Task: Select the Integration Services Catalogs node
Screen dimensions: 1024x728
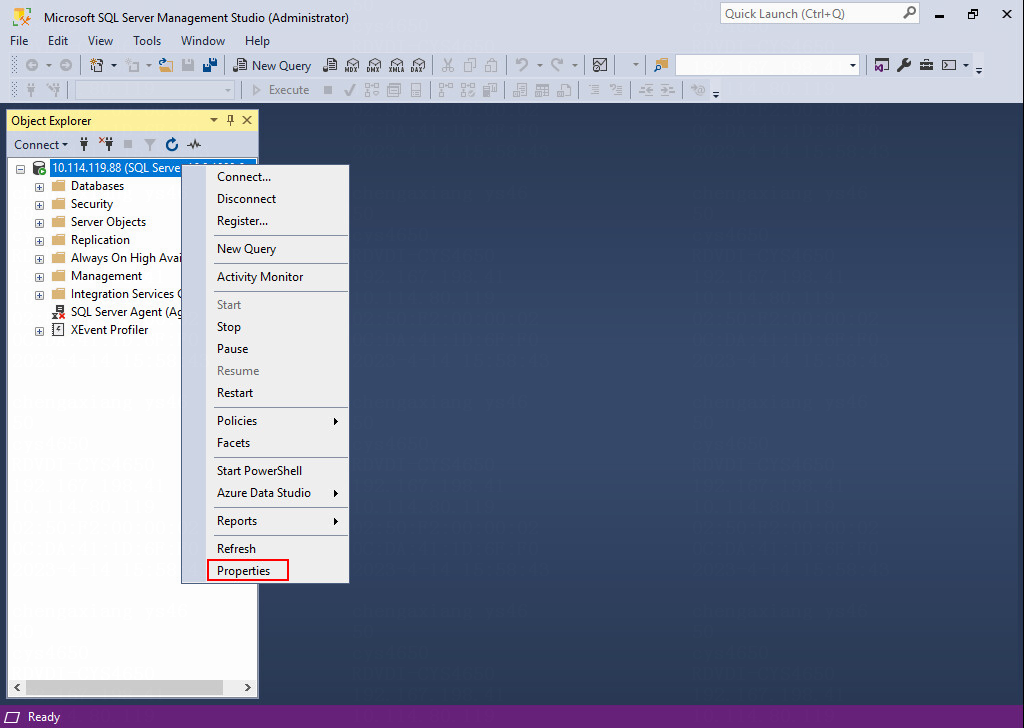Action: click(125, 294)
